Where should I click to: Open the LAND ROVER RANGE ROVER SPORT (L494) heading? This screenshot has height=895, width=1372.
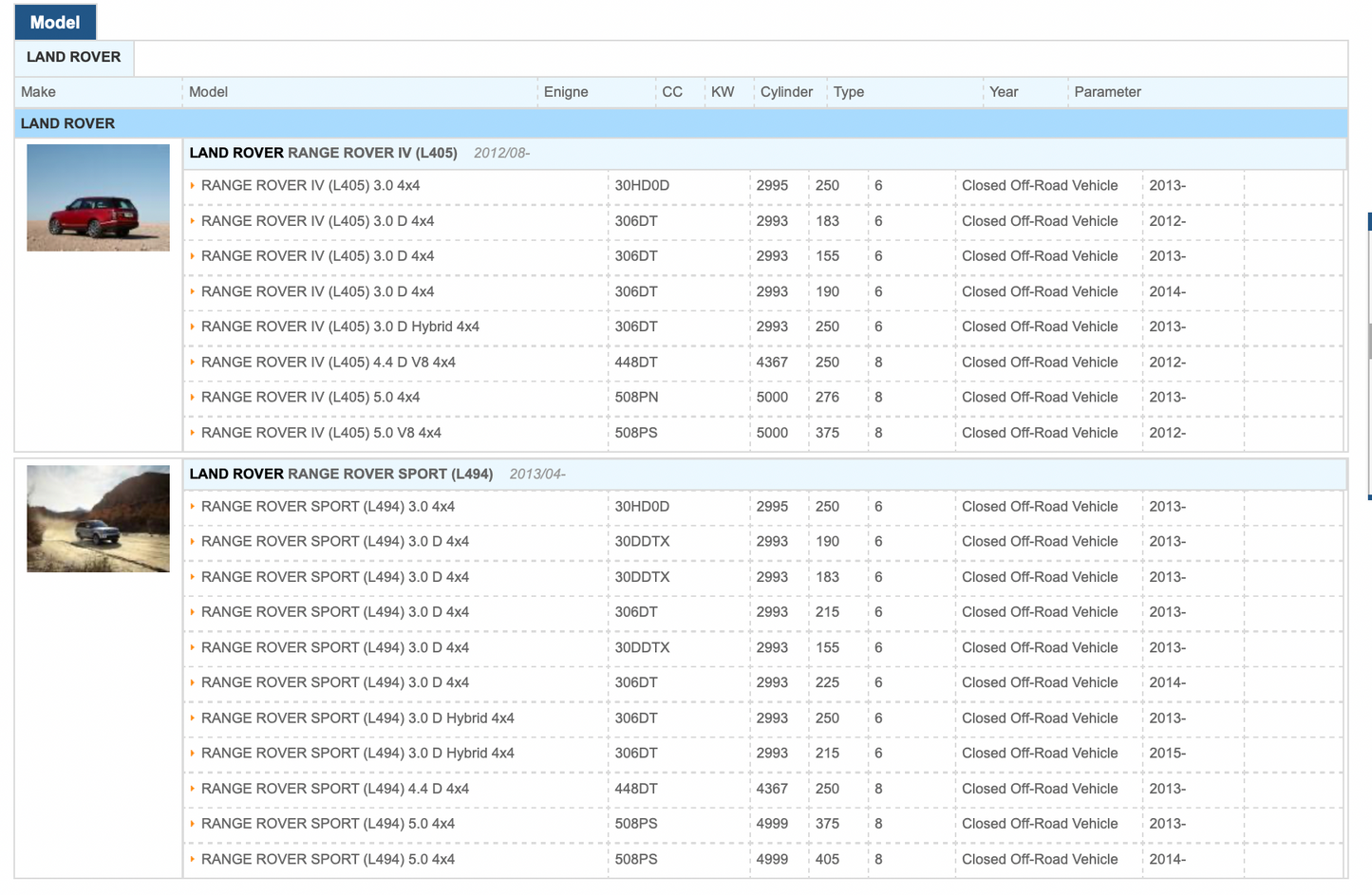coord(341,474)
